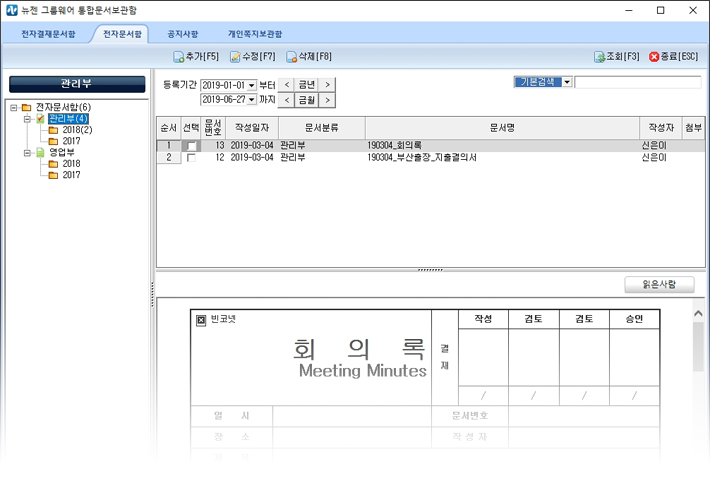The image size is (710, 483).
Task: Click the 추가[F5] add document icon
Action: point(178,57)
